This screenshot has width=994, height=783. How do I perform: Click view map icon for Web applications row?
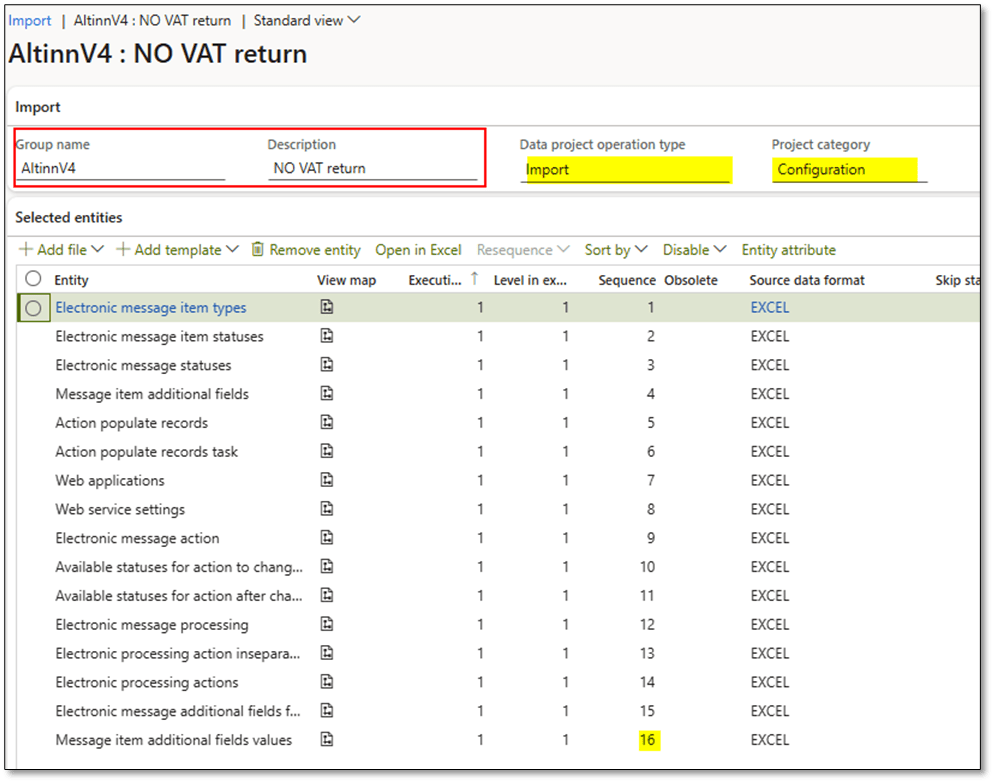click(326, 481)
